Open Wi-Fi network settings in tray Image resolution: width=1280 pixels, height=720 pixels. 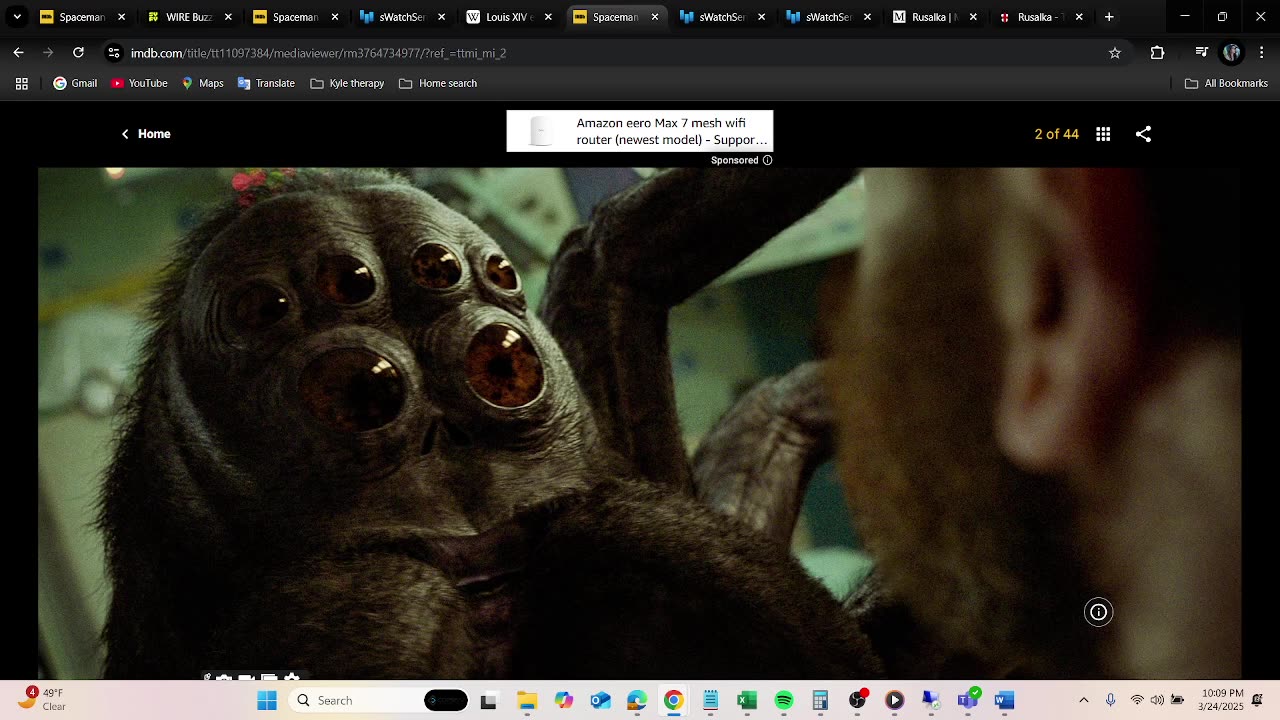pos(1137,701)
